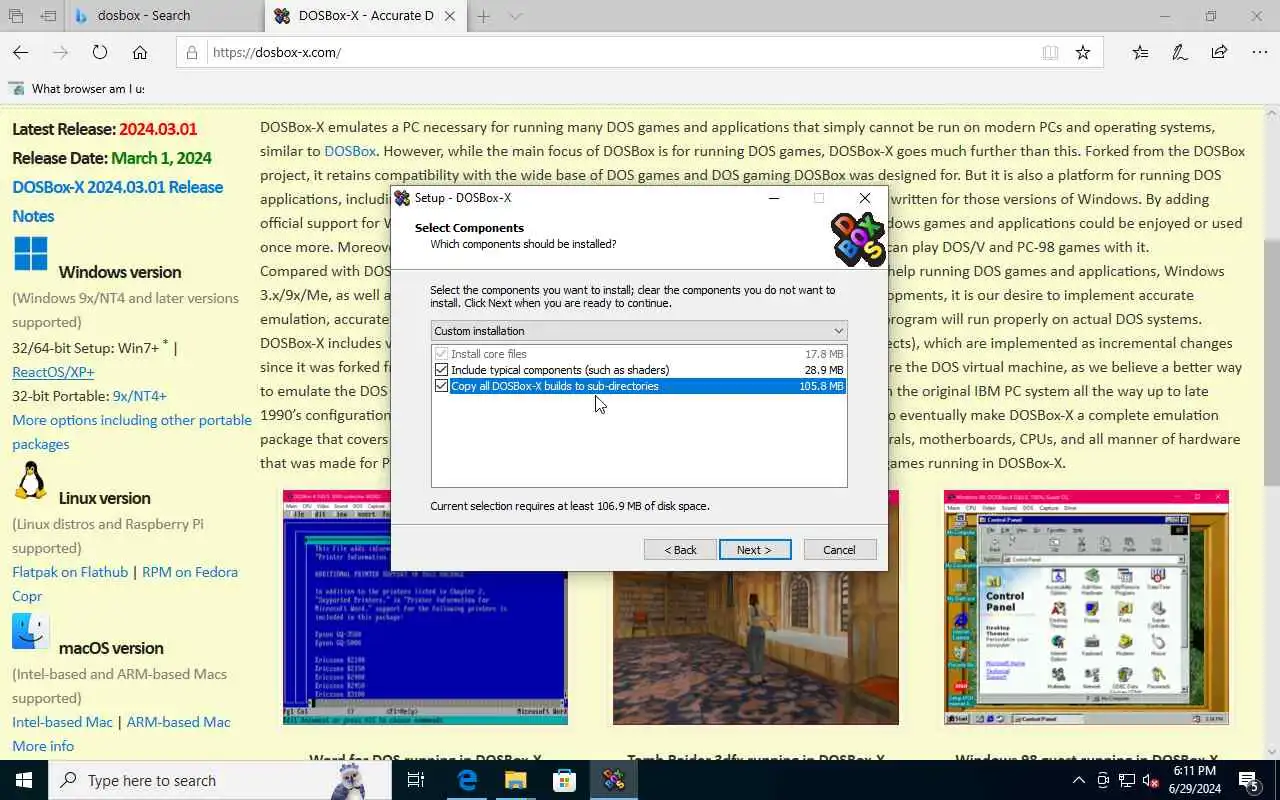Open network status tray icon
Image resolution: width=1280 pixels, height=800 pixels.
[x=1126, y=780]
